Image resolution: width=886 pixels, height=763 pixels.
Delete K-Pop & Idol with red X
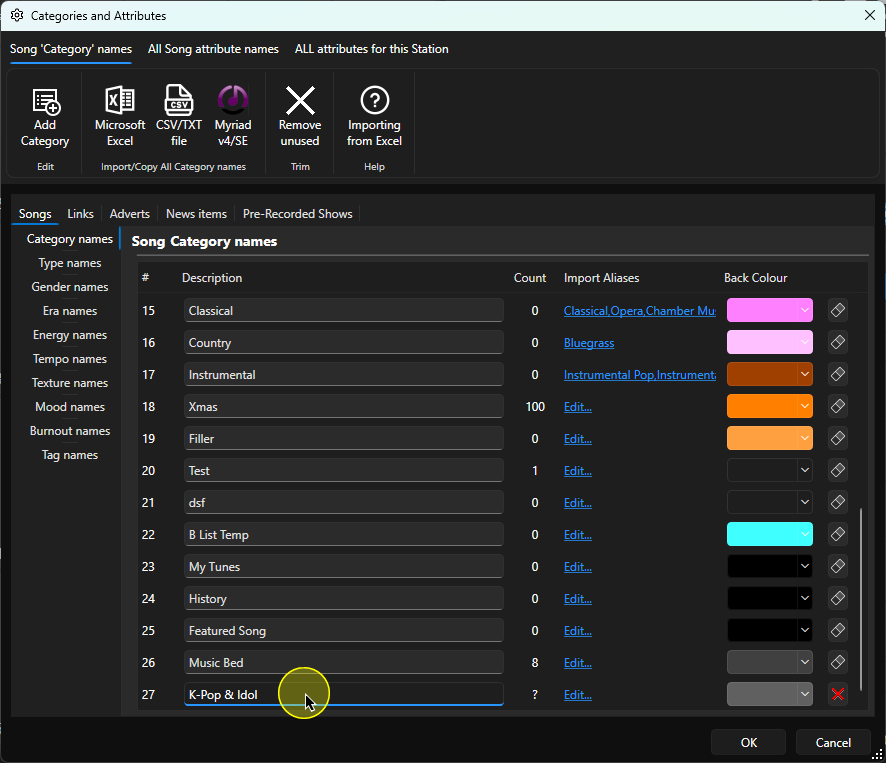pos(837,694)
